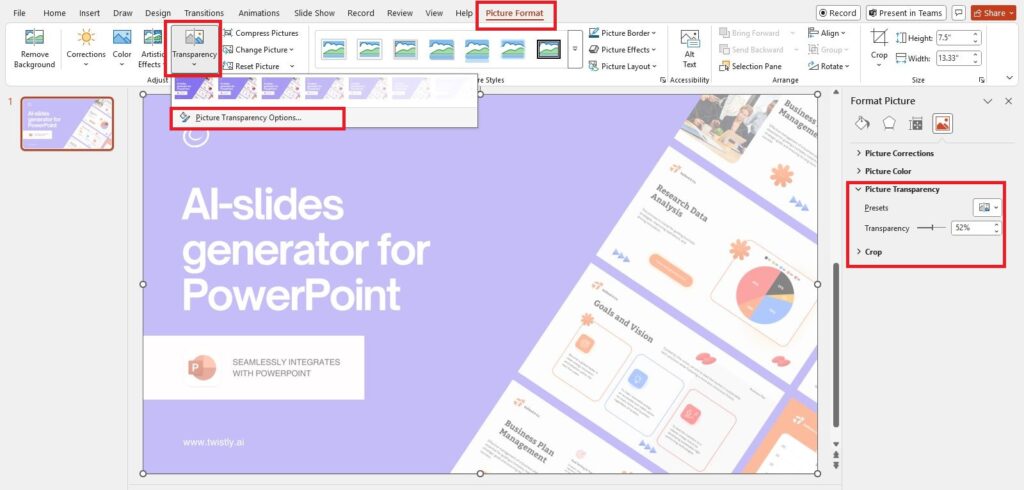Switch to the Insert tab

(89, 13)
